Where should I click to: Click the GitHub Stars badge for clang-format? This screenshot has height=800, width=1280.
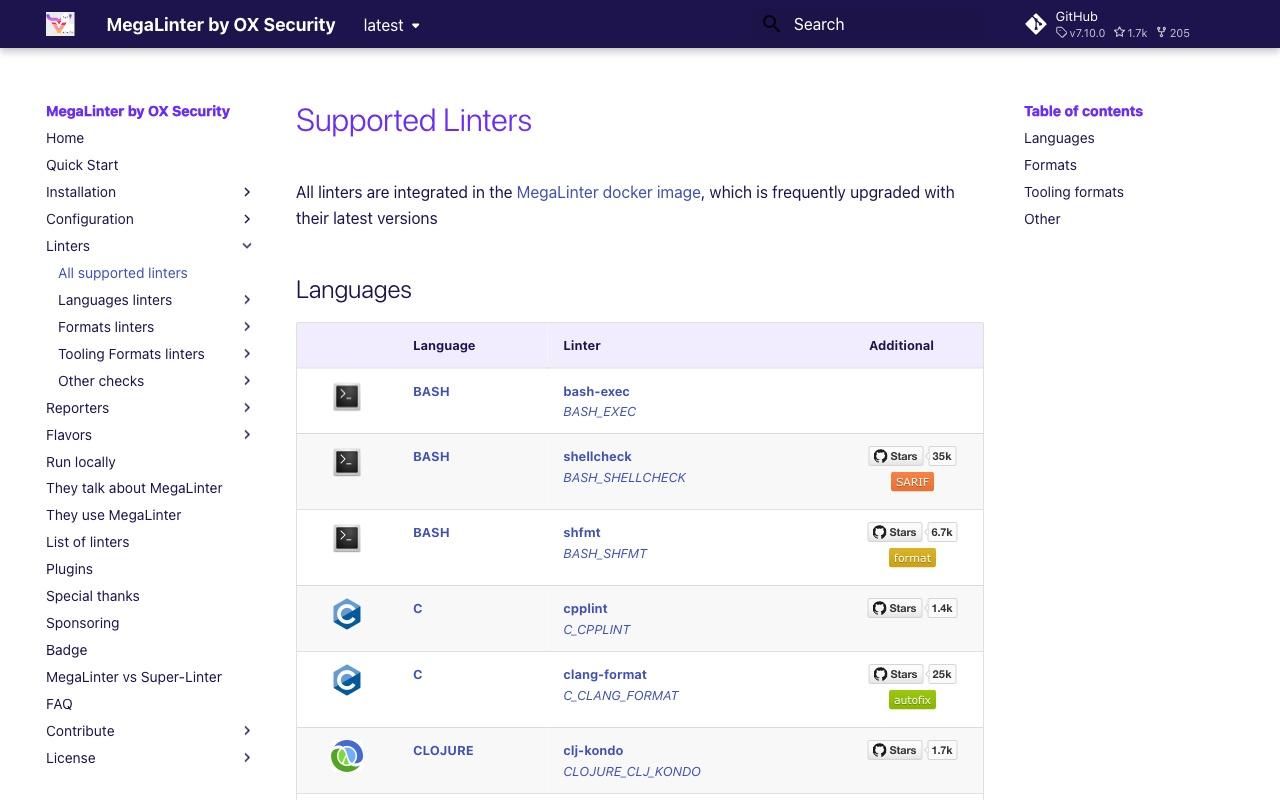pyautogui.click(x=912, y=674)
